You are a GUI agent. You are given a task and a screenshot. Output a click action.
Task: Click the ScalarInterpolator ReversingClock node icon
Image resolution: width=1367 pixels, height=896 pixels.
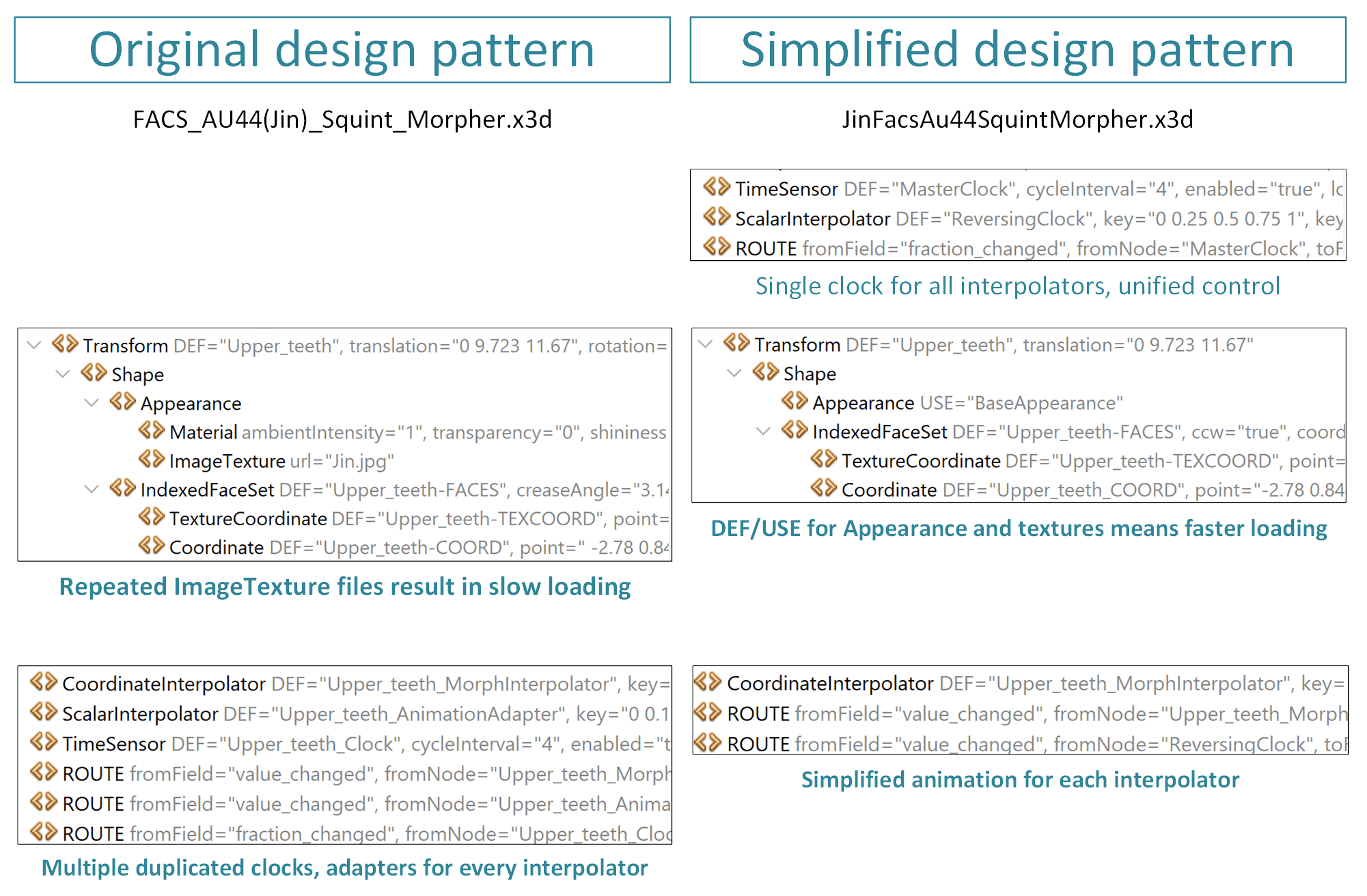click(x=717, y=217)
